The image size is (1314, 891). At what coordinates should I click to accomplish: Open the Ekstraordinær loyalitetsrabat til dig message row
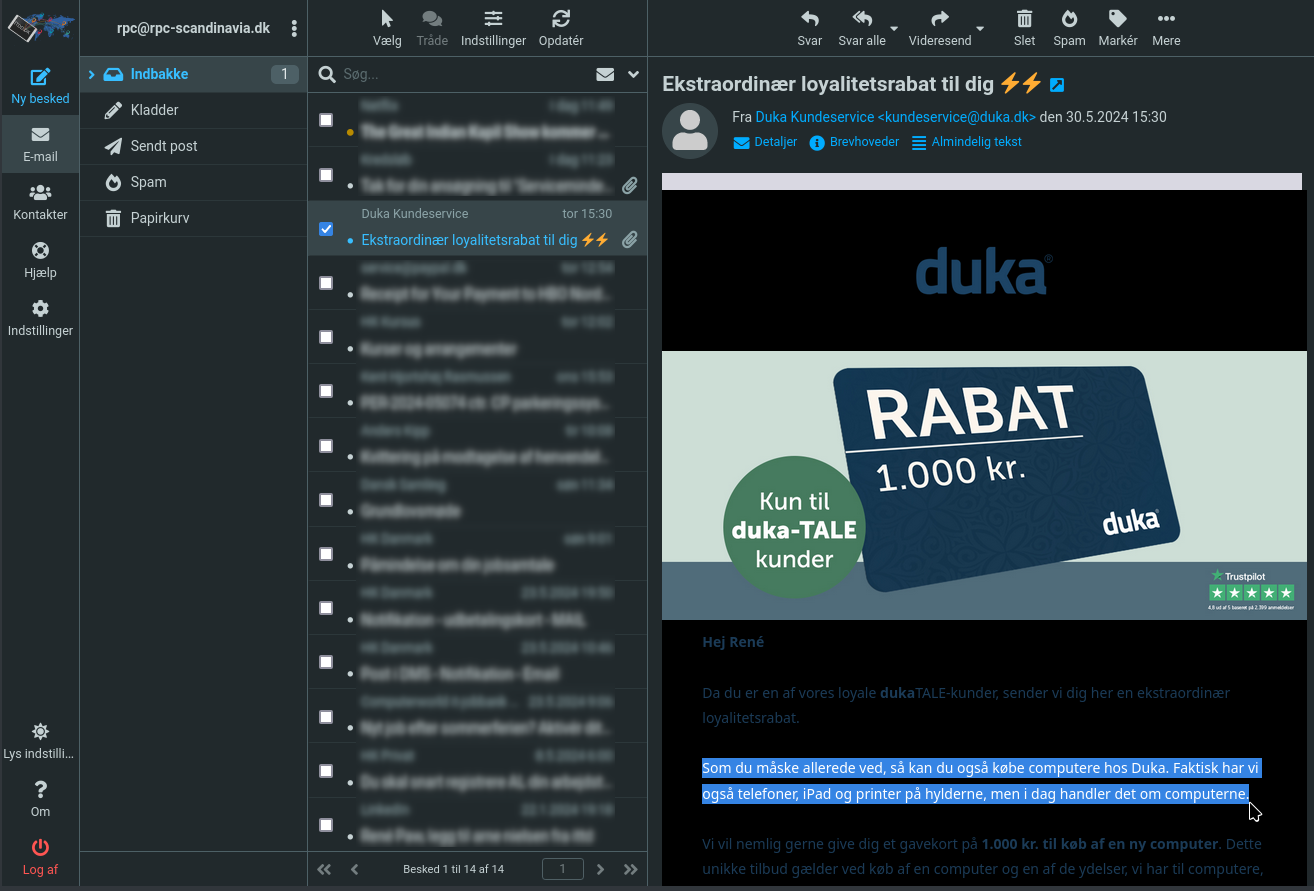point(478,229)
